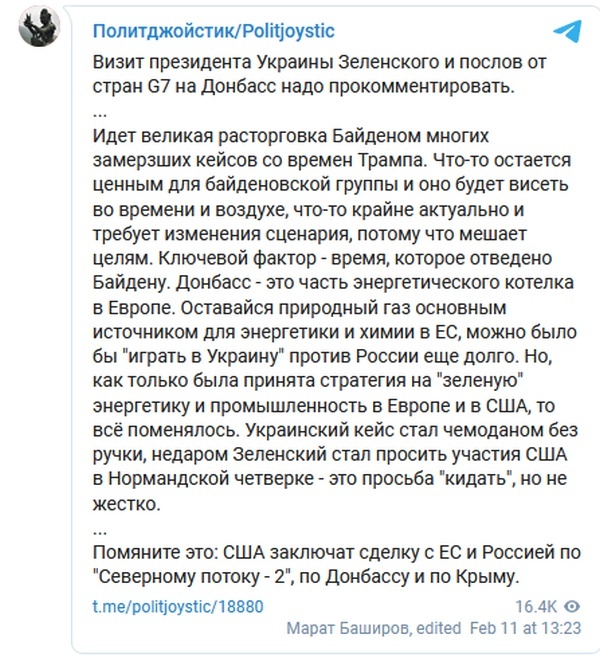Click the 'edited' label

439,628
